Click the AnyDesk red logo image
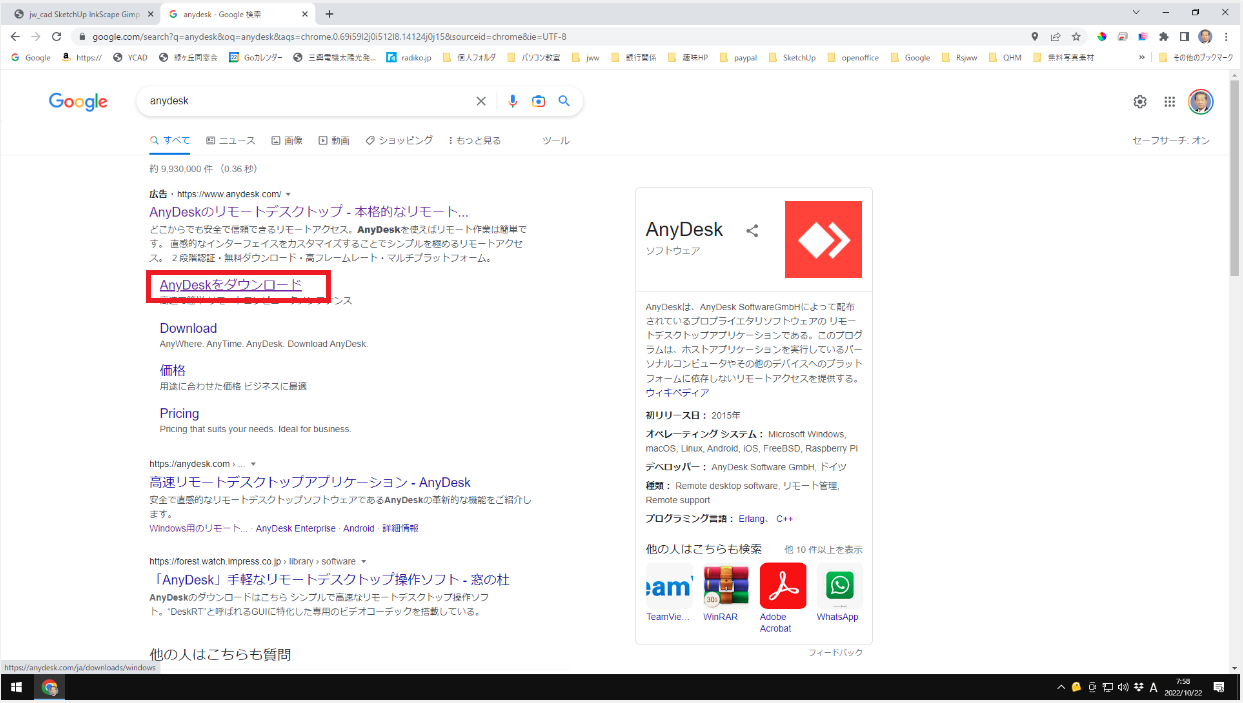1243x703 pixels. coord(823,239)
